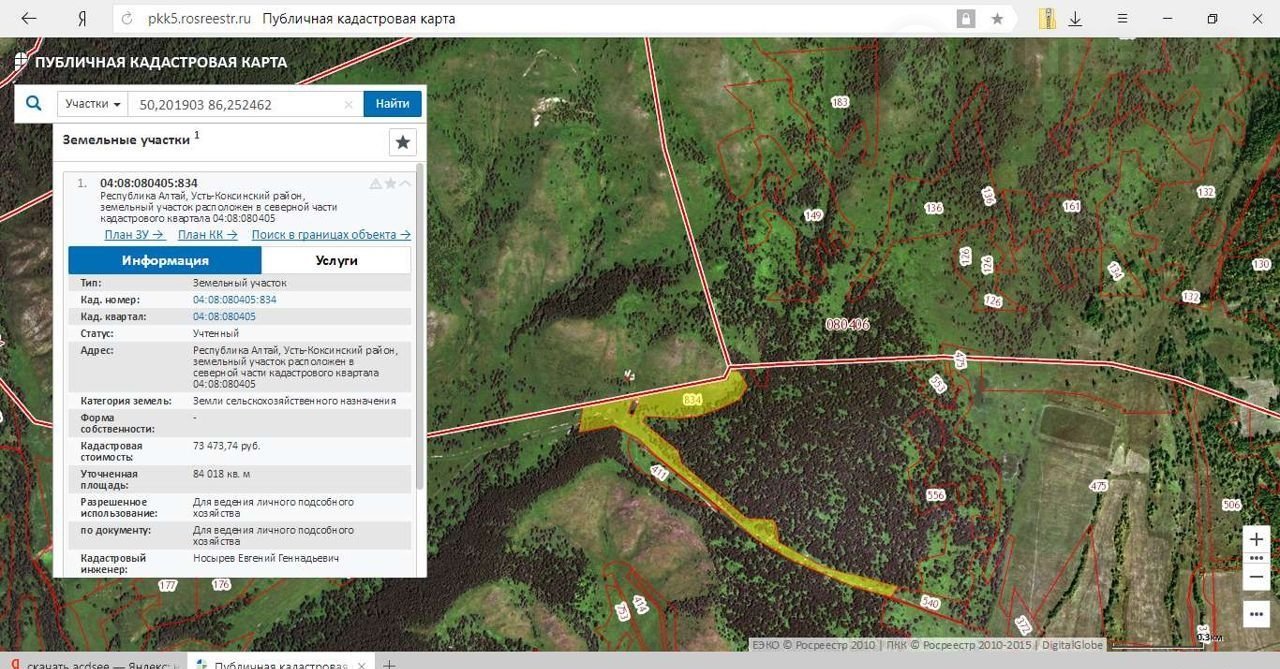The width and height of the screenshot is (1280, 669).
Task: Clear the search field with the X
Action: tap(348, 104)
